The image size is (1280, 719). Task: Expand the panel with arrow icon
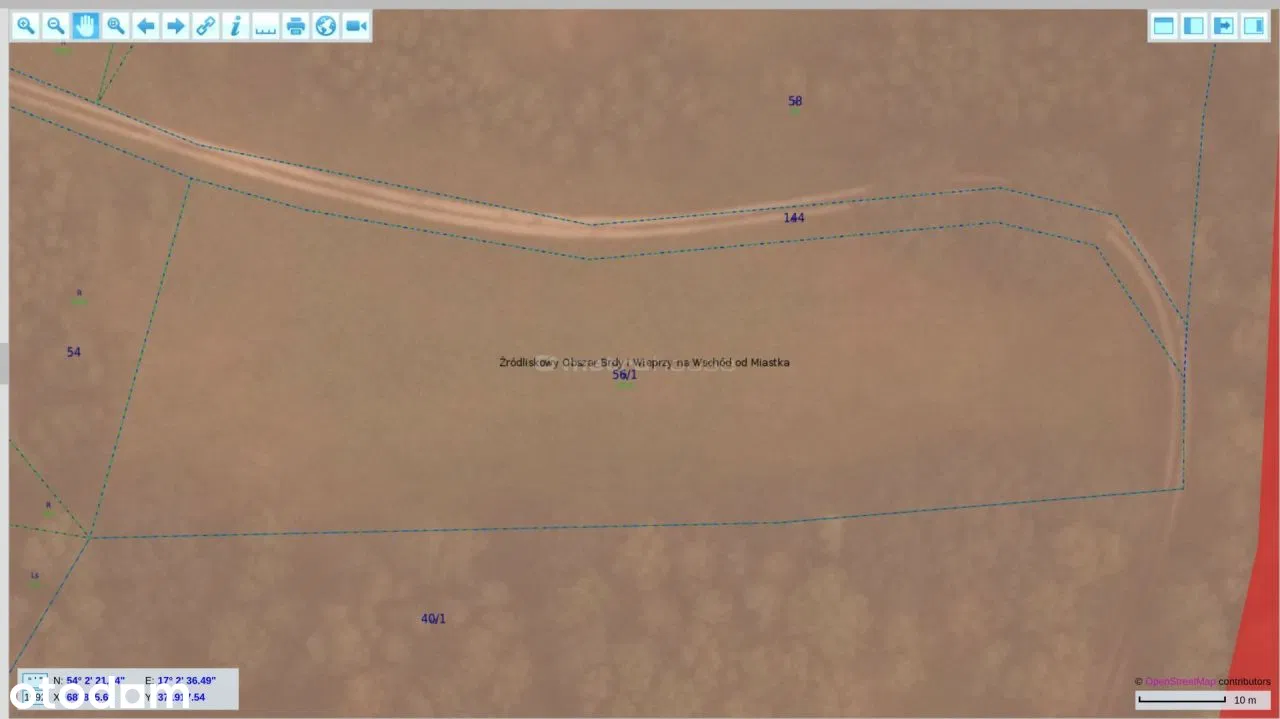1224,26
